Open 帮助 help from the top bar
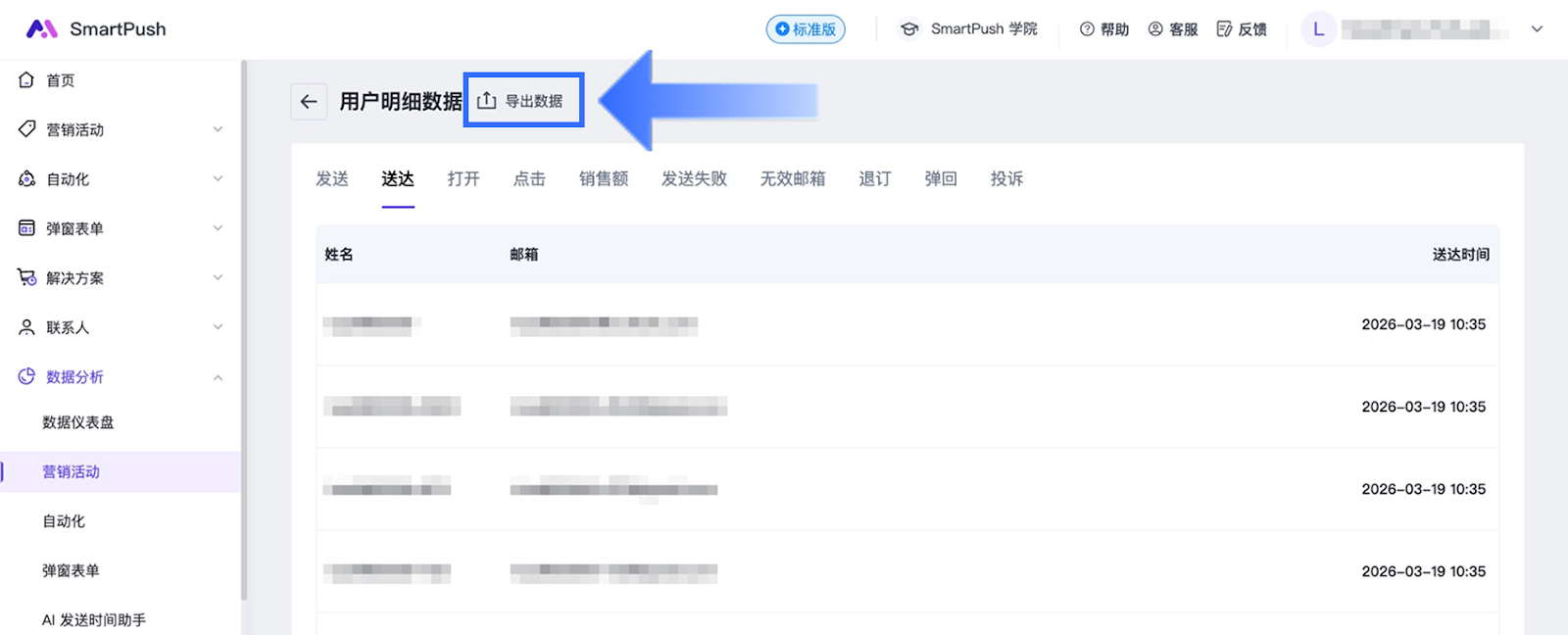Viewport: 1568px width, 635px height. tap(1104, 29)
